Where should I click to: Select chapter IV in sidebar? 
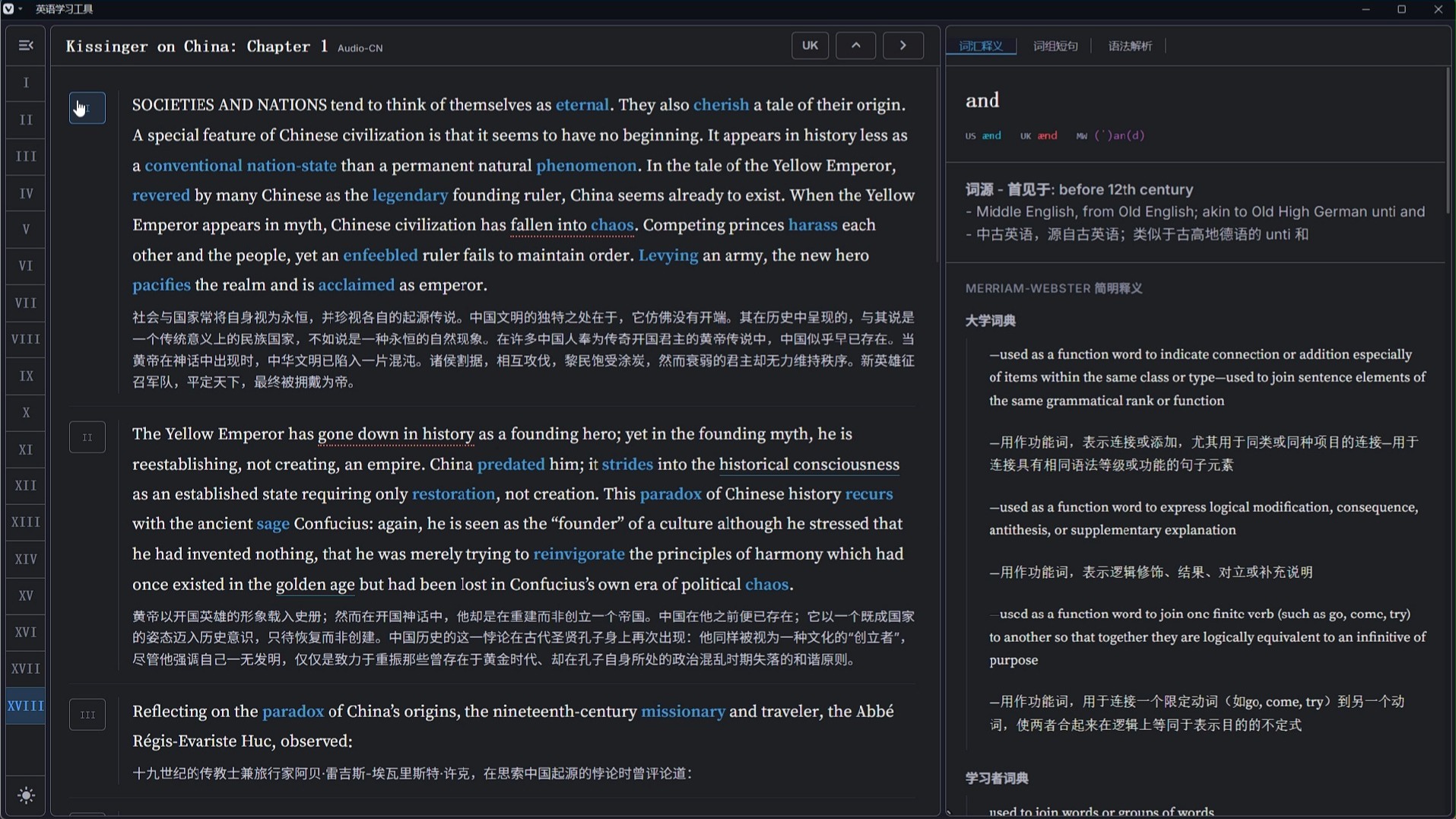click(26, 194)
